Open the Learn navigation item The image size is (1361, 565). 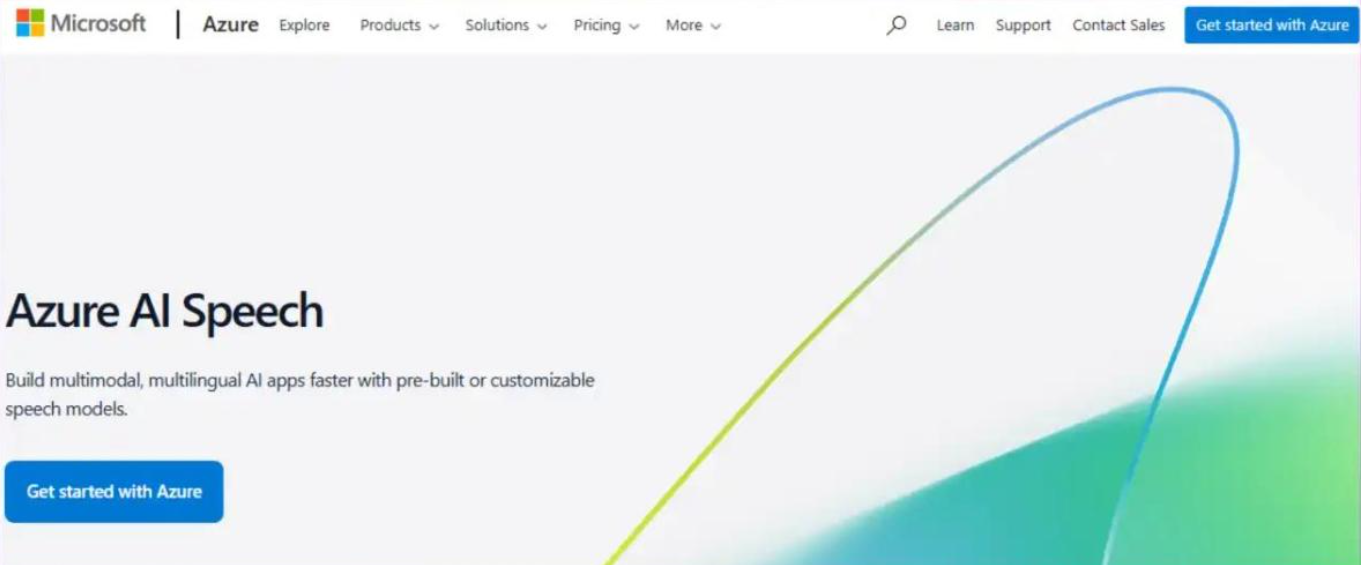click(955, 25)
